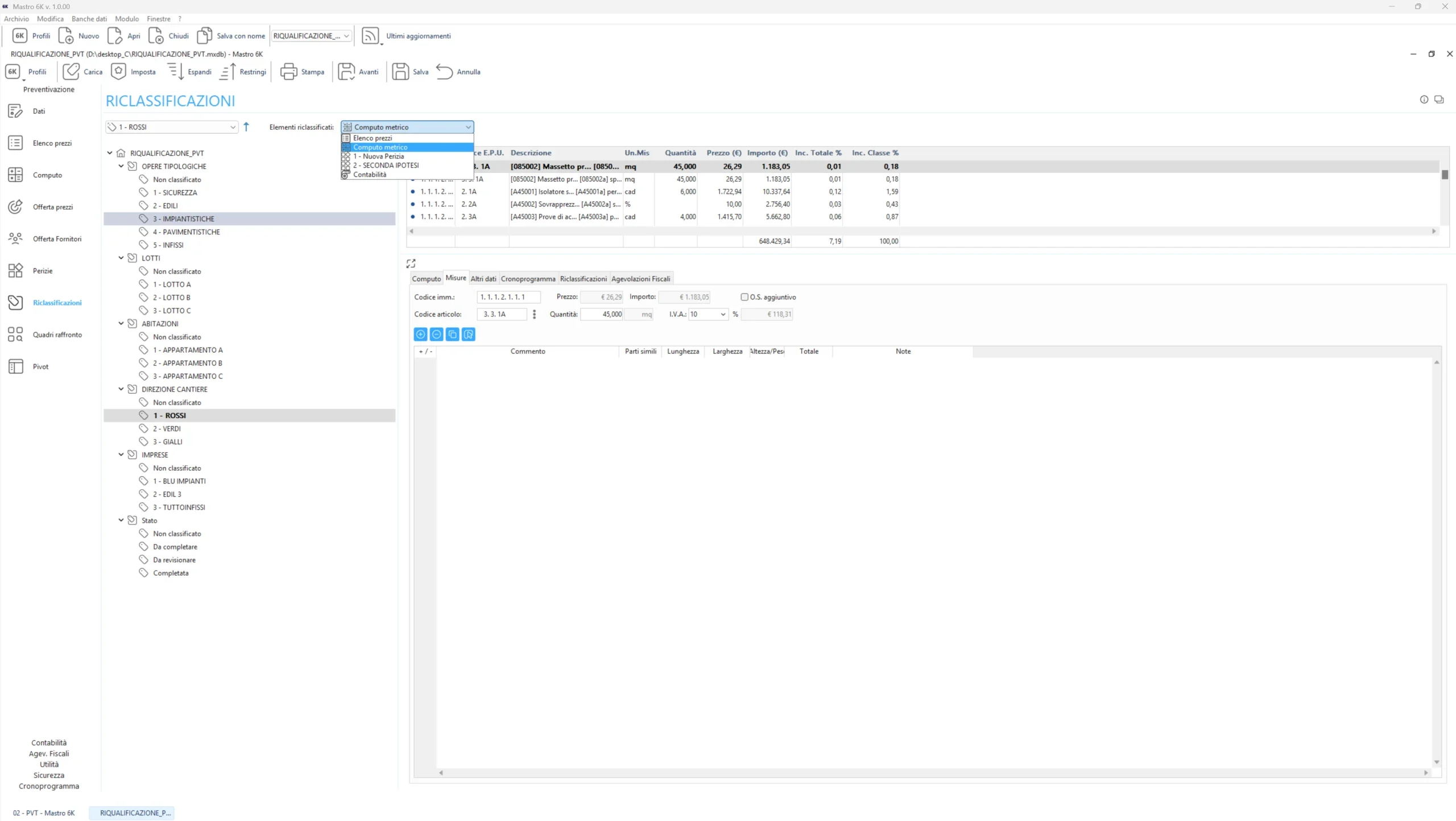Click the Stampa printer icon
Viewport: 1456px width, 821px height.
click(x=288, y=72)
